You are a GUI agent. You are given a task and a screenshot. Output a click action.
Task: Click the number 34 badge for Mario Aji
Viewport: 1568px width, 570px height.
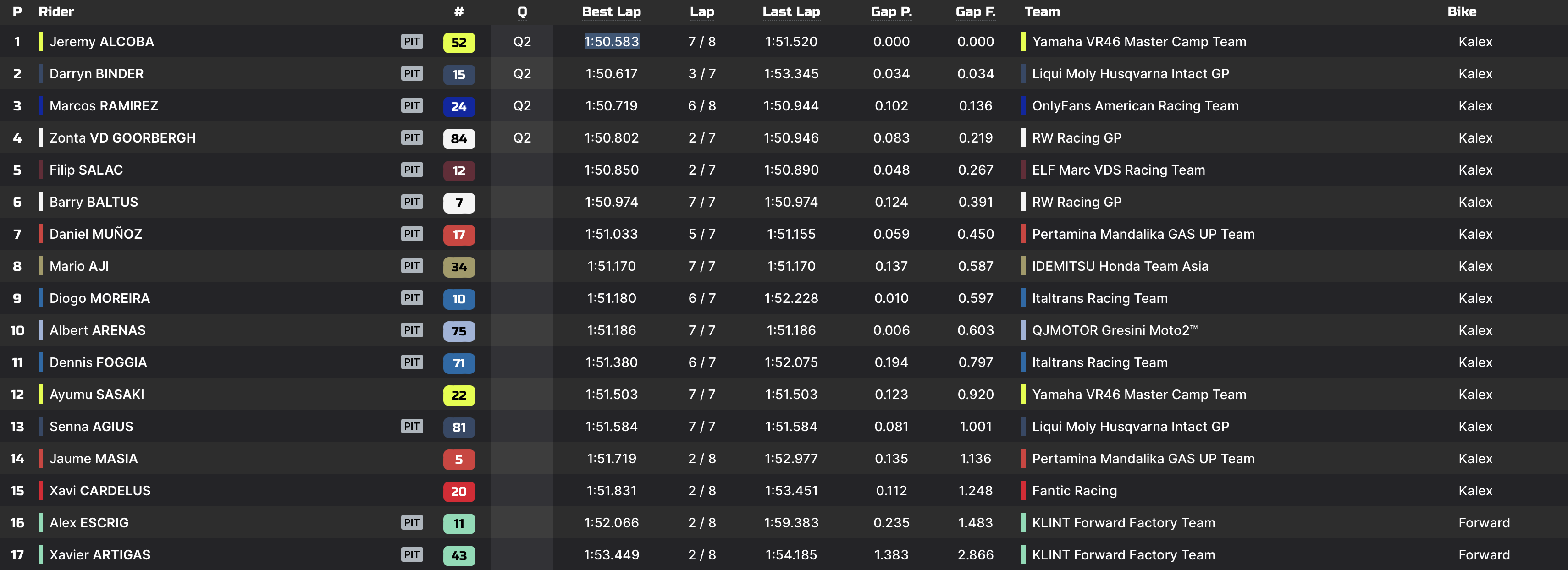coord(459,267)
